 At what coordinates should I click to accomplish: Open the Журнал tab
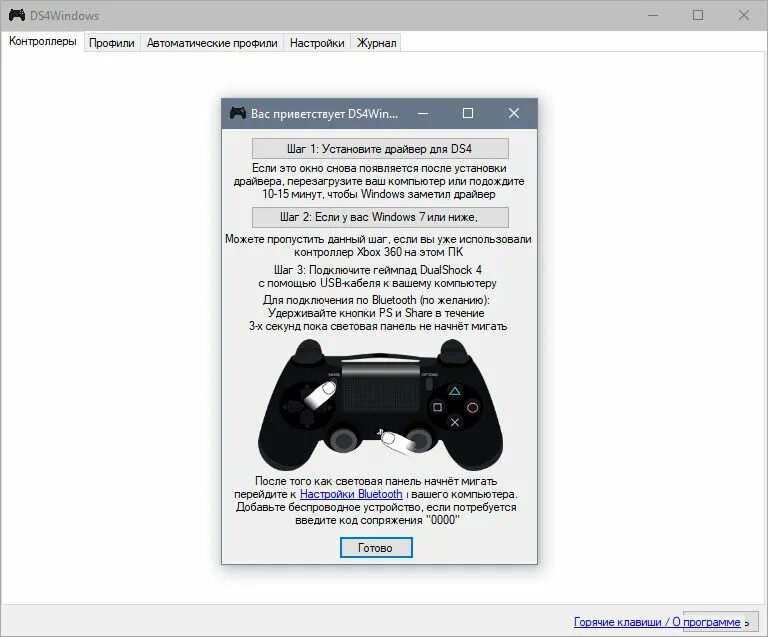376,43
